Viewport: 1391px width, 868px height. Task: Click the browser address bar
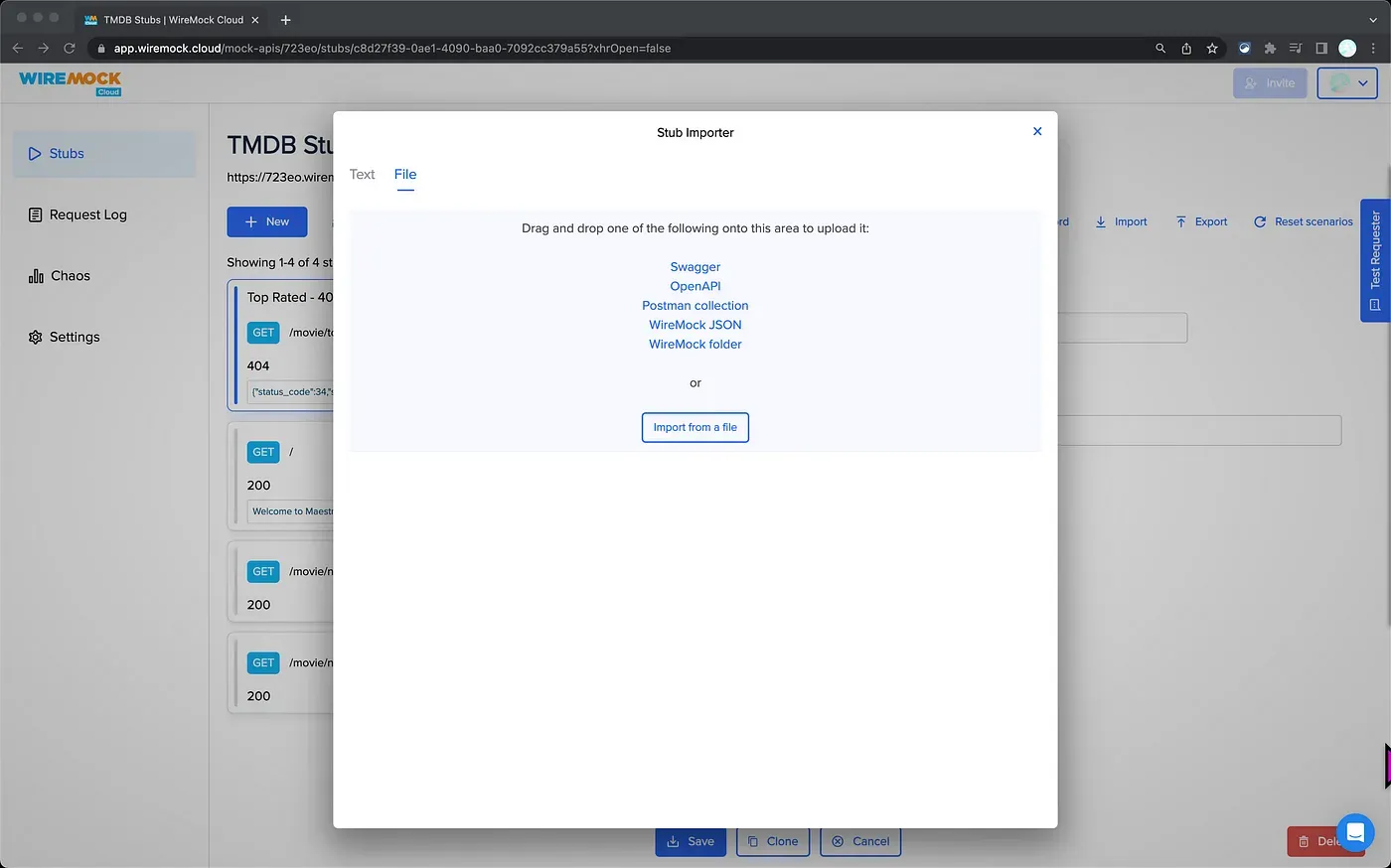pyautogui.click(x=596, y=48)
